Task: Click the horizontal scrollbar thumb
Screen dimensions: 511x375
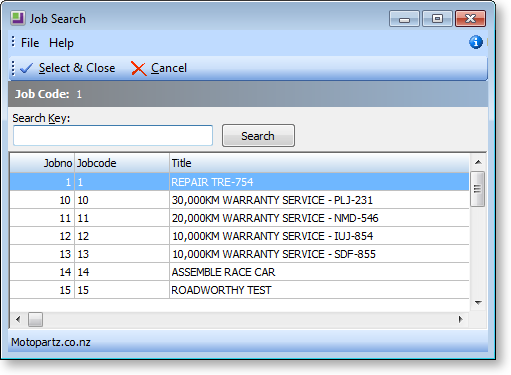Action: (35, 319)
